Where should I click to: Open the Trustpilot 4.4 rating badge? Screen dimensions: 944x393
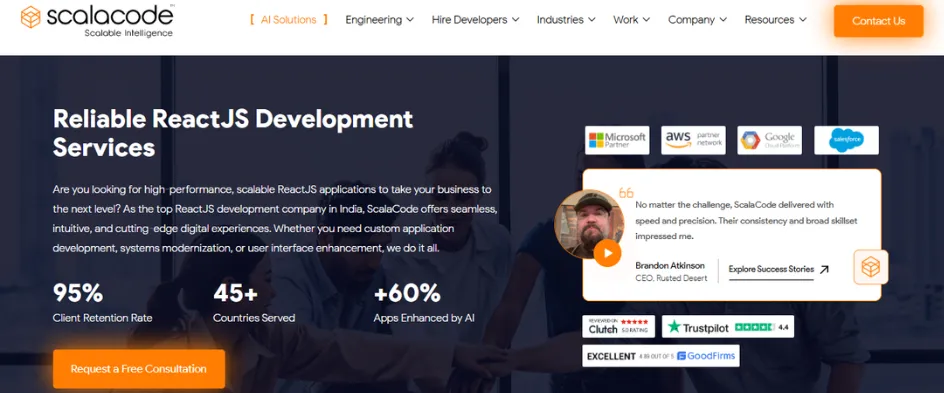coord(728,327)
